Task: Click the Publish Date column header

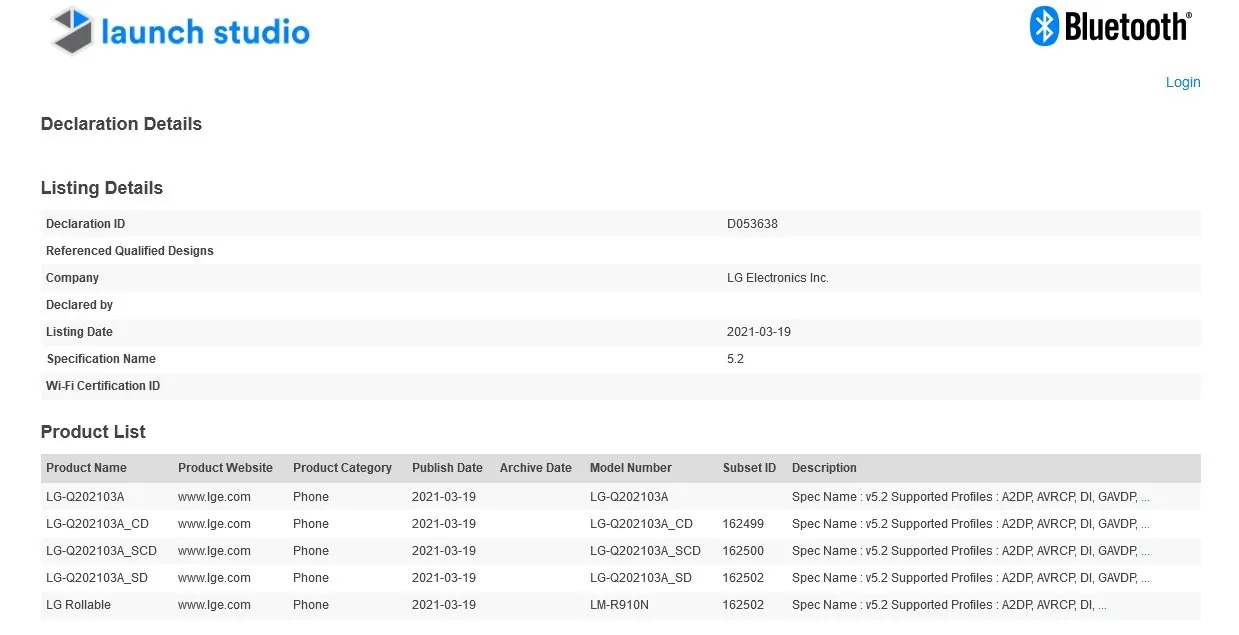Action: pos(447,468)
